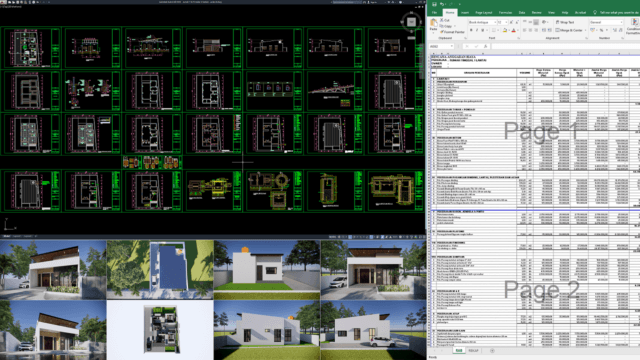Viewport: 640px width, 360px height.
Task: Click the Name Box cell reference field
Action: tap(441, 47)
